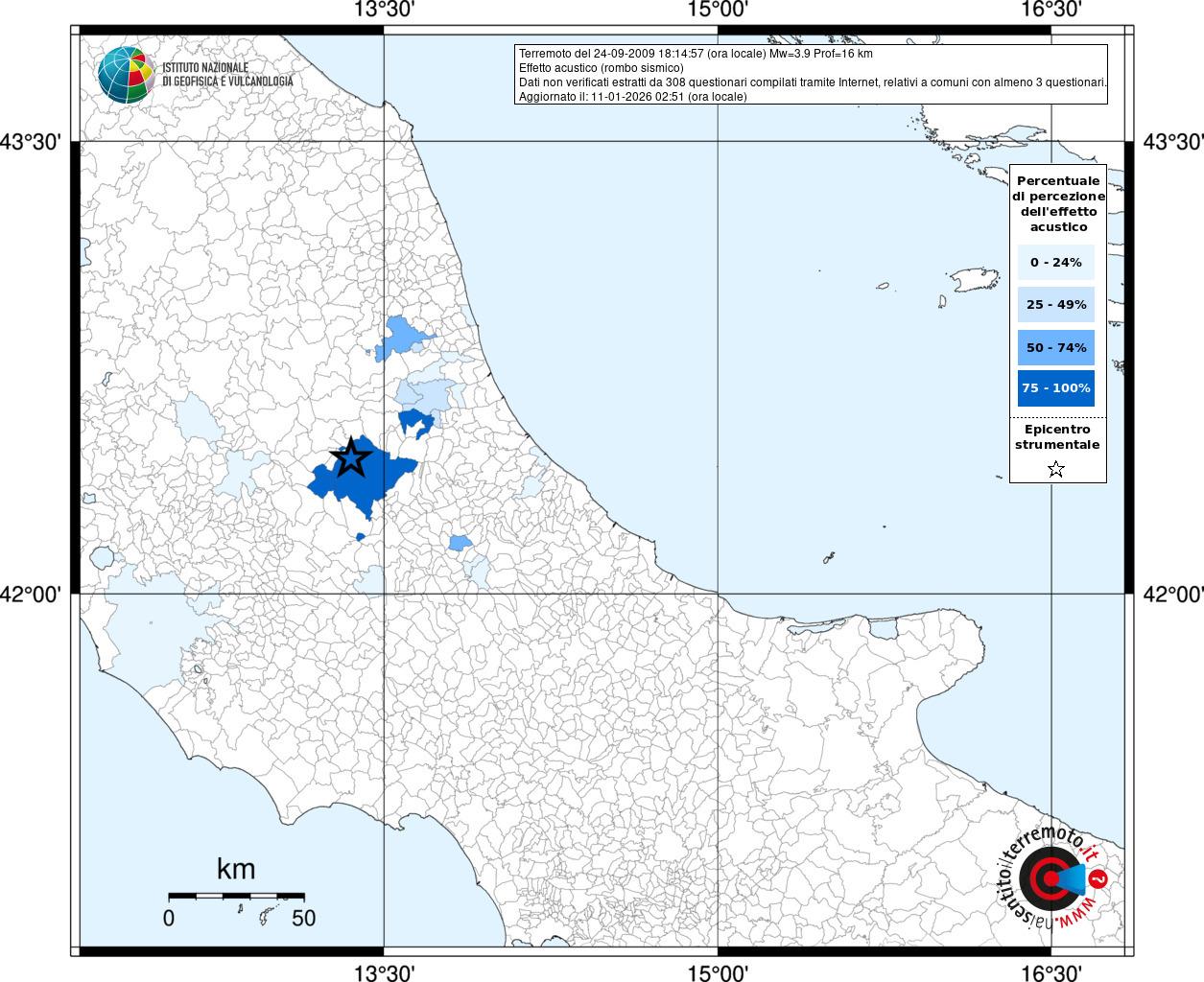This screenshot has width=1204, height=982.
Task: Click the legend title 'Percentuale di percezione'
Action: (1058, 203)
